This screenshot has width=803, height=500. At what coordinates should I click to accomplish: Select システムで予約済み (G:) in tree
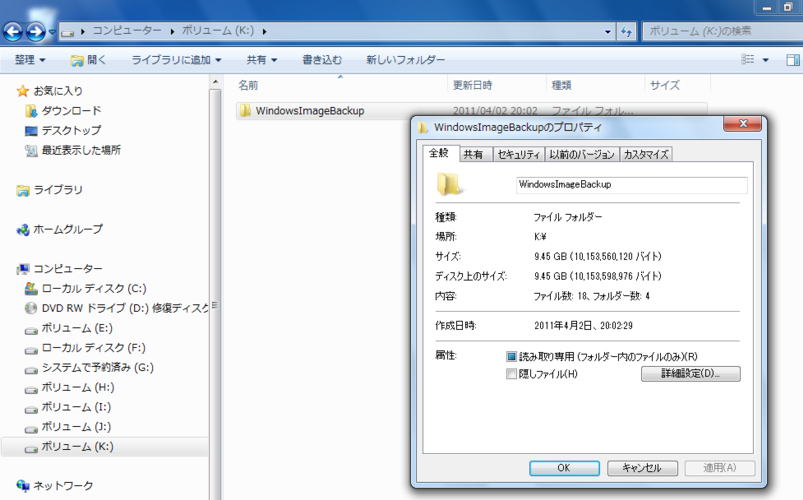[x=97, y=367]
